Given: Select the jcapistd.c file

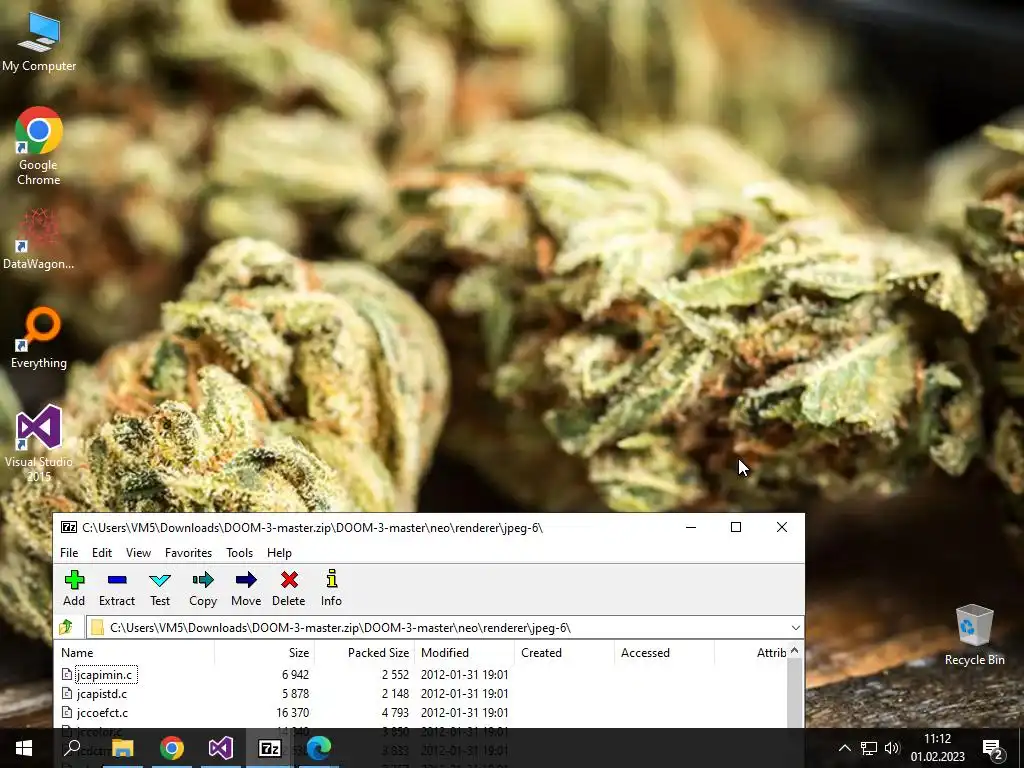Looking at the screenshot, I should click(102, 694).
